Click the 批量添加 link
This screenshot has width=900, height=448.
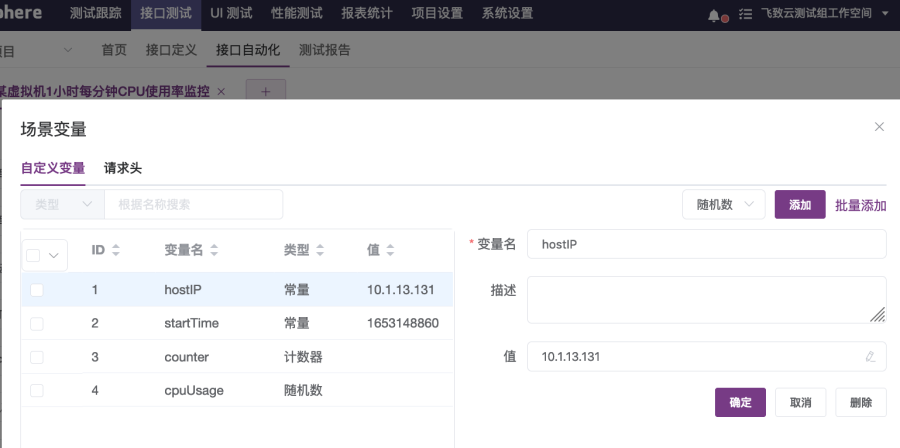pyautogui.click(x=860, y=205)
